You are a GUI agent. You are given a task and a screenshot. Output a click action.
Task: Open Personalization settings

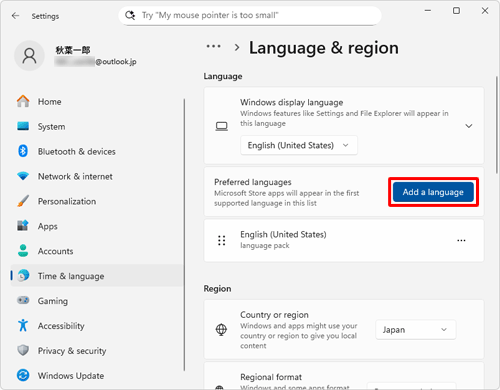(97, 201)
